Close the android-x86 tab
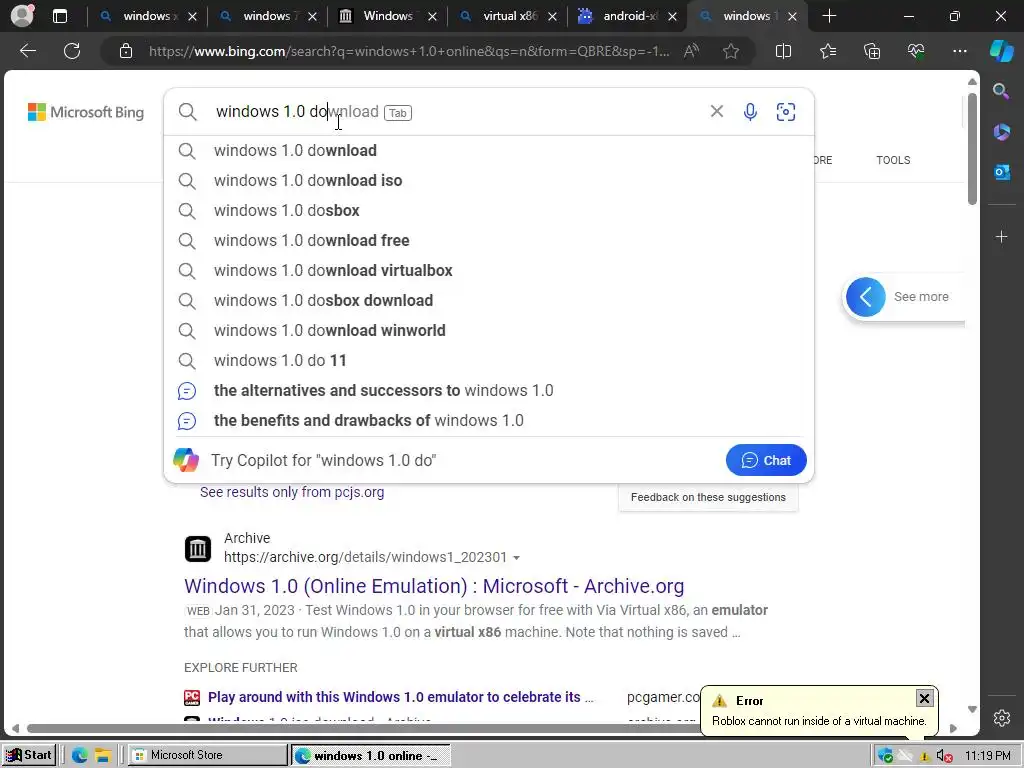The width and height of the screenshot is (1024, 768). pyautogui.click(x=673, y=16)
